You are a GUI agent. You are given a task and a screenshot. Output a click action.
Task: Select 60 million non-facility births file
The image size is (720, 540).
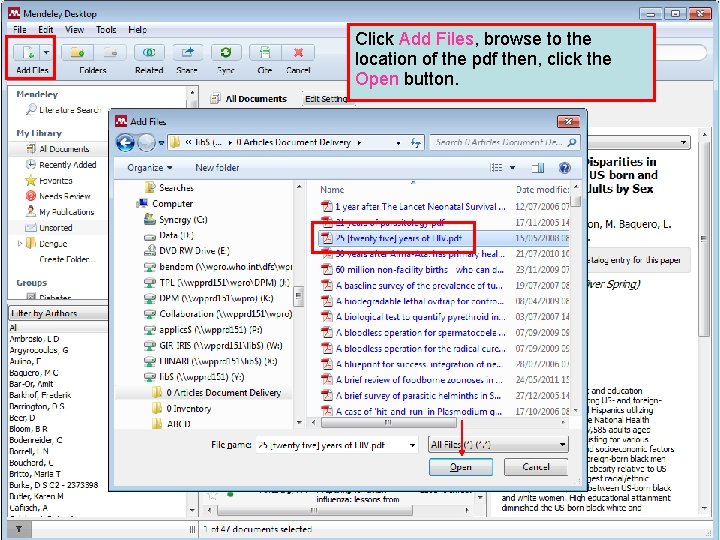click(x=419, y=270)
